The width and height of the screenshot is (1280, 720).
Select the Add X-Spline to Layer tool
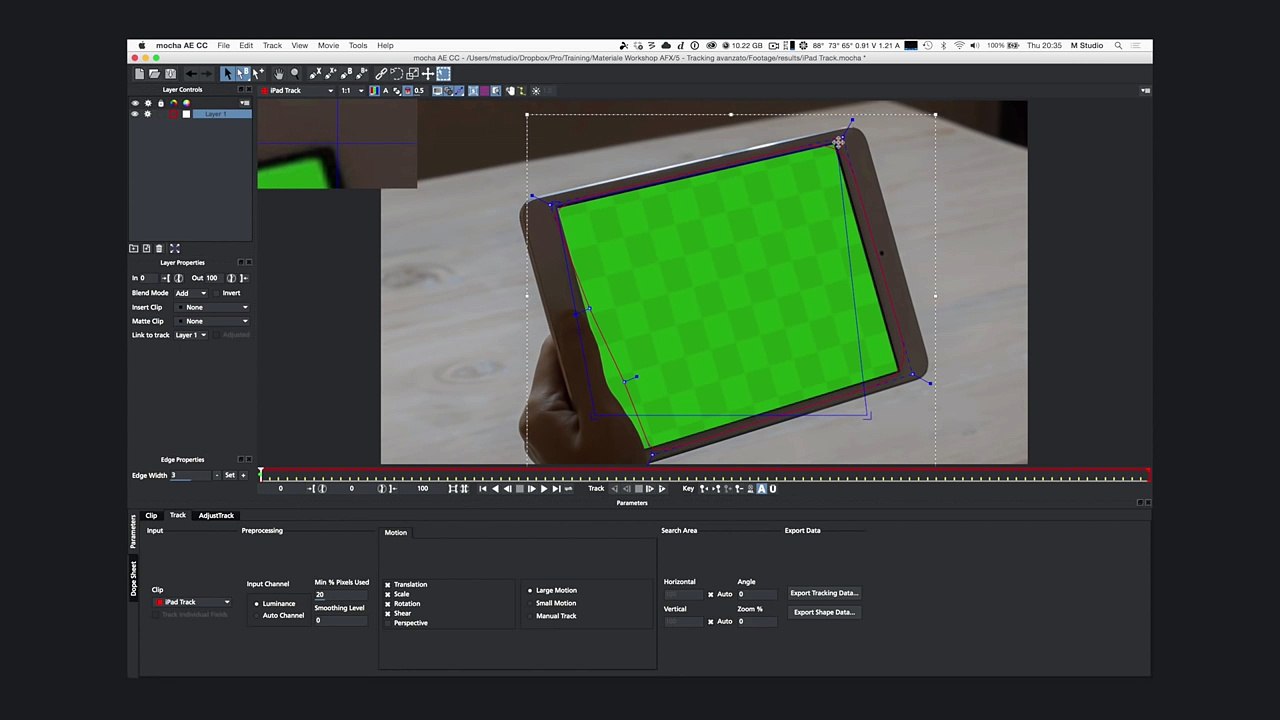point(331,74)
